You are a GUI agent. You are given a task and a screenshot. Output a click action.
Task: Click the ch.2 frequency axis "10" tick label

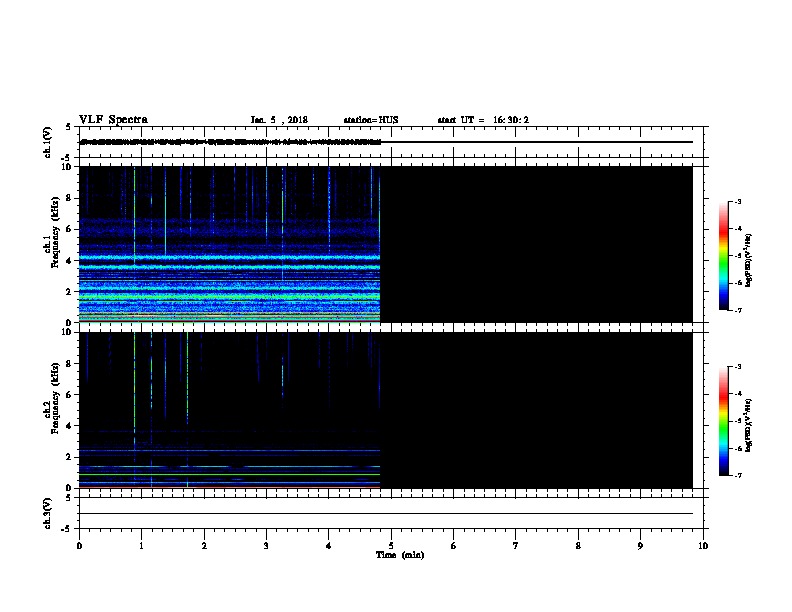(67, 332)
